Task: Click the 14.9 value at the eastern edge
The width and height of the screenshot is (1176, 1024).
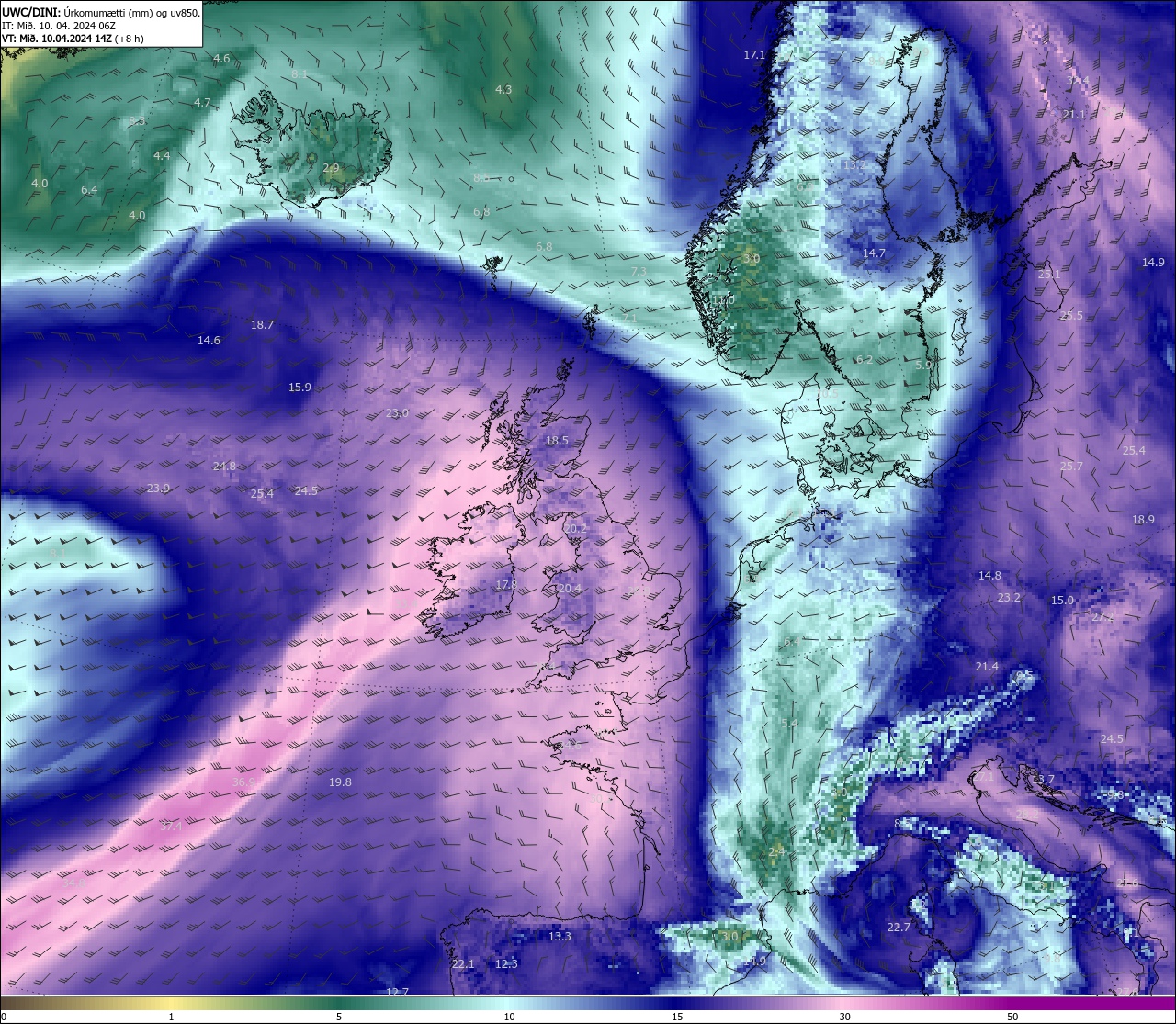Action: tap(1153, 263)
